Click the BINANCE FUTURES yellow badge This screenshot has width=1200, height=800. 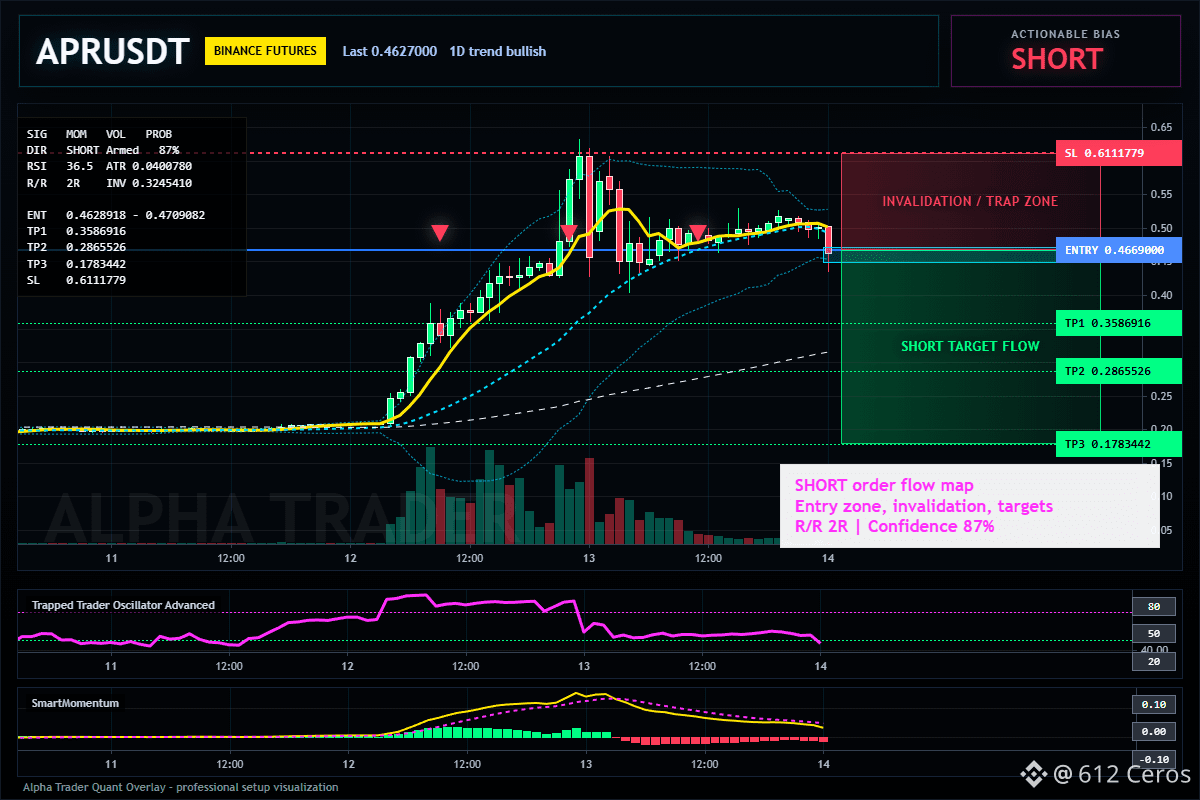tap(266, 51)
